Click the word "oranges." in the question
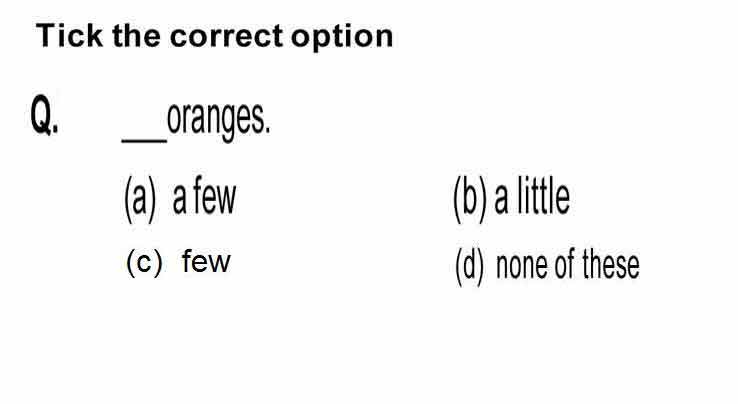The image size is (738, 404). pyautogui.click(x=219, y=121)
